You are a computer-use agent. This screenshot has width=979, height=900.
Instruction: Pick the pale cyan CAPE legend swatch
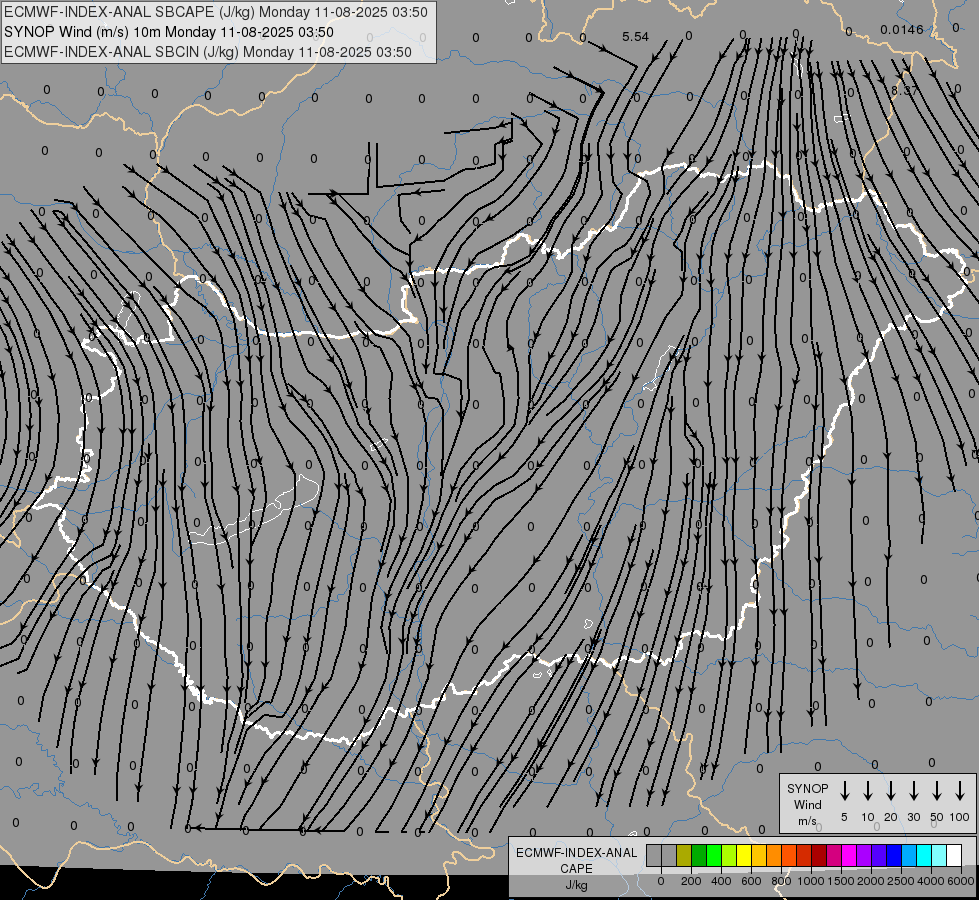point(939,855)
